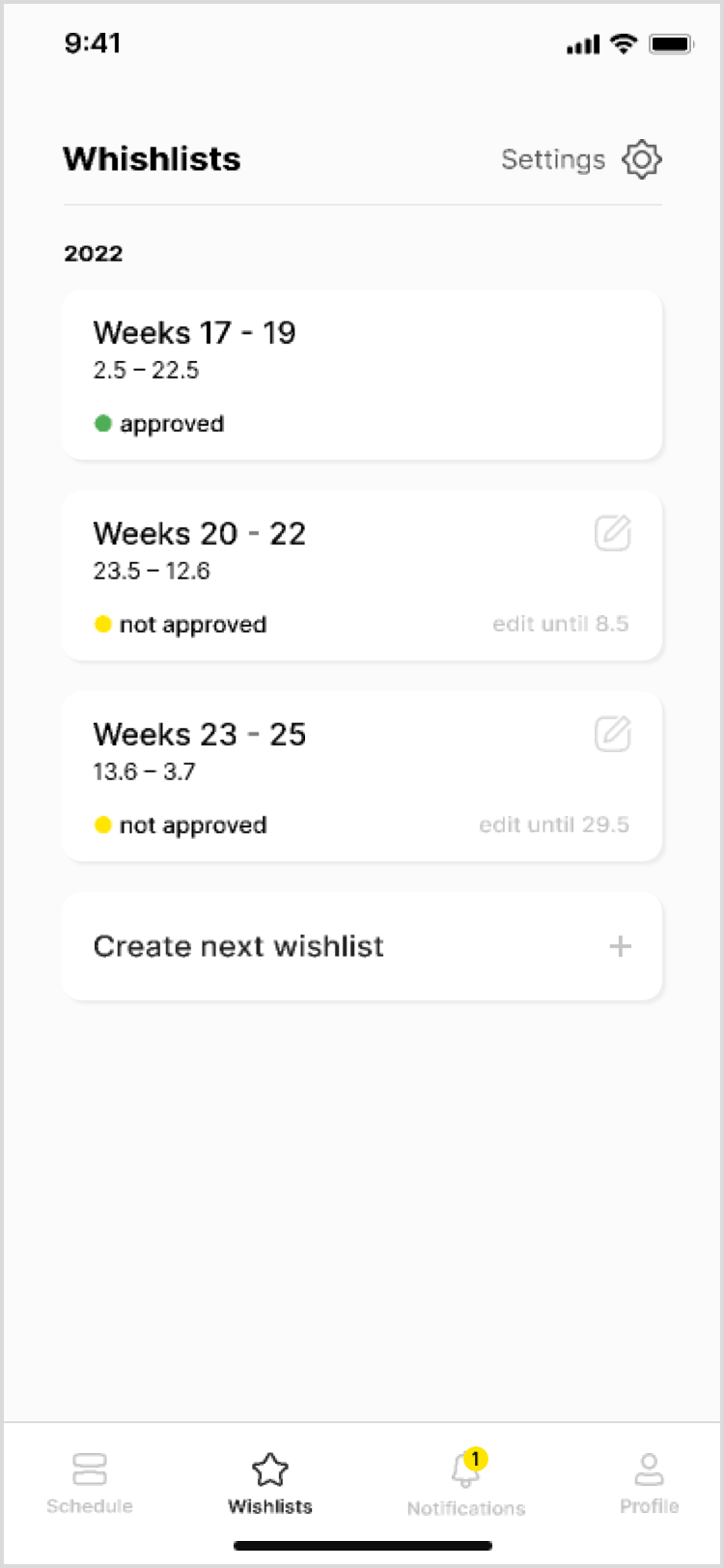This screenshot has width=724, height=1568.
Task: Switch to the Profile tab label
Action: pyautogui.click(x=649, y=1506)
